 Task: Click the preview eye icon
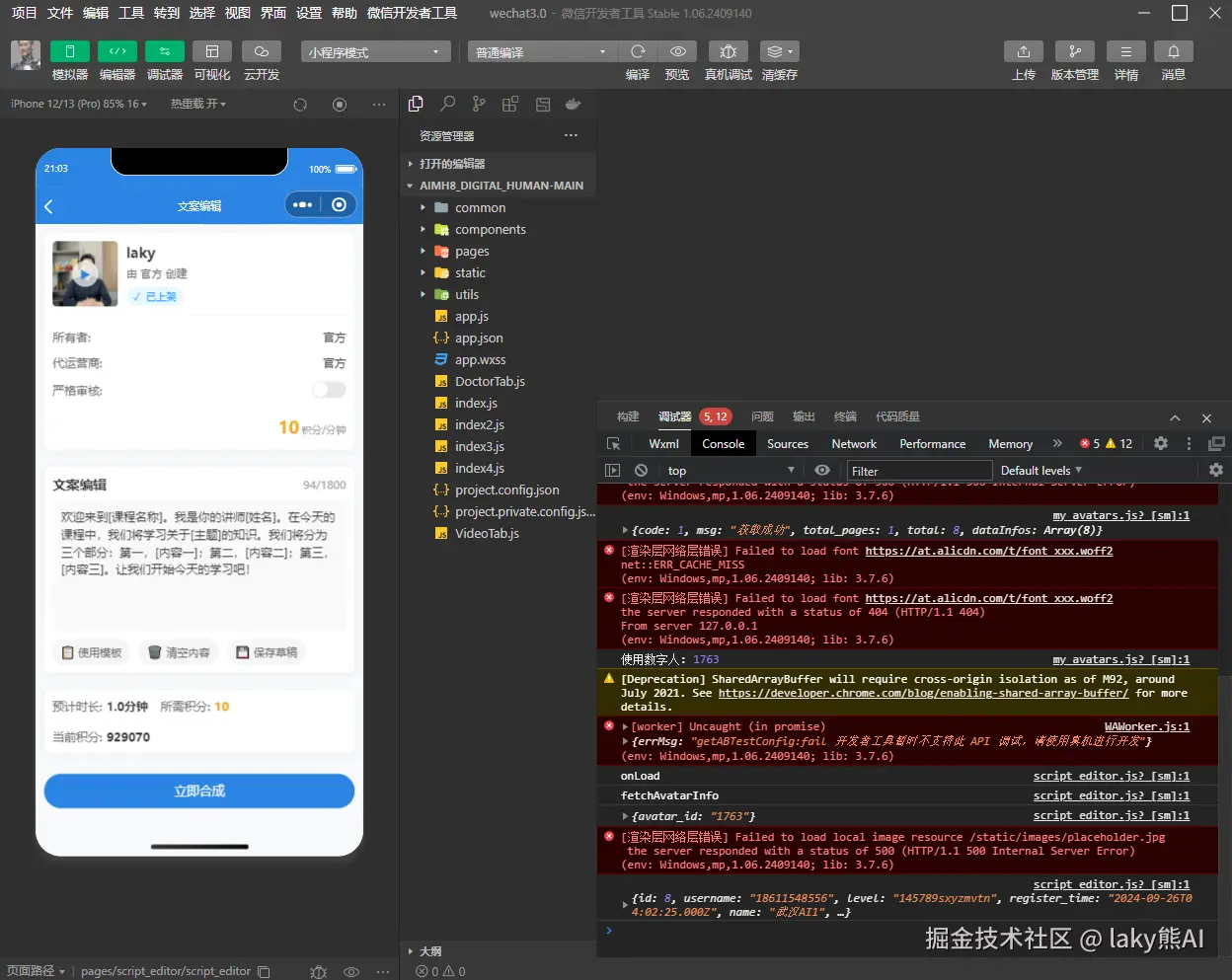(677, 51)
